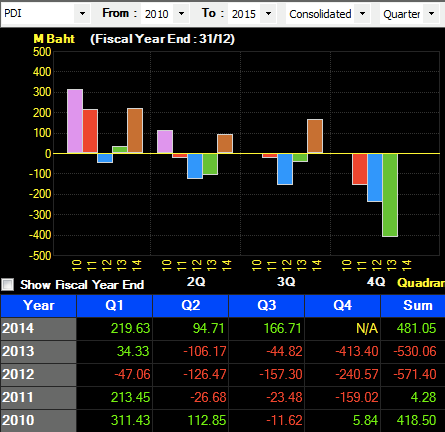Click the tall green 2013 fourth-quarter bar
This screenshot has height=432, width=445.
tap(390, 195)
